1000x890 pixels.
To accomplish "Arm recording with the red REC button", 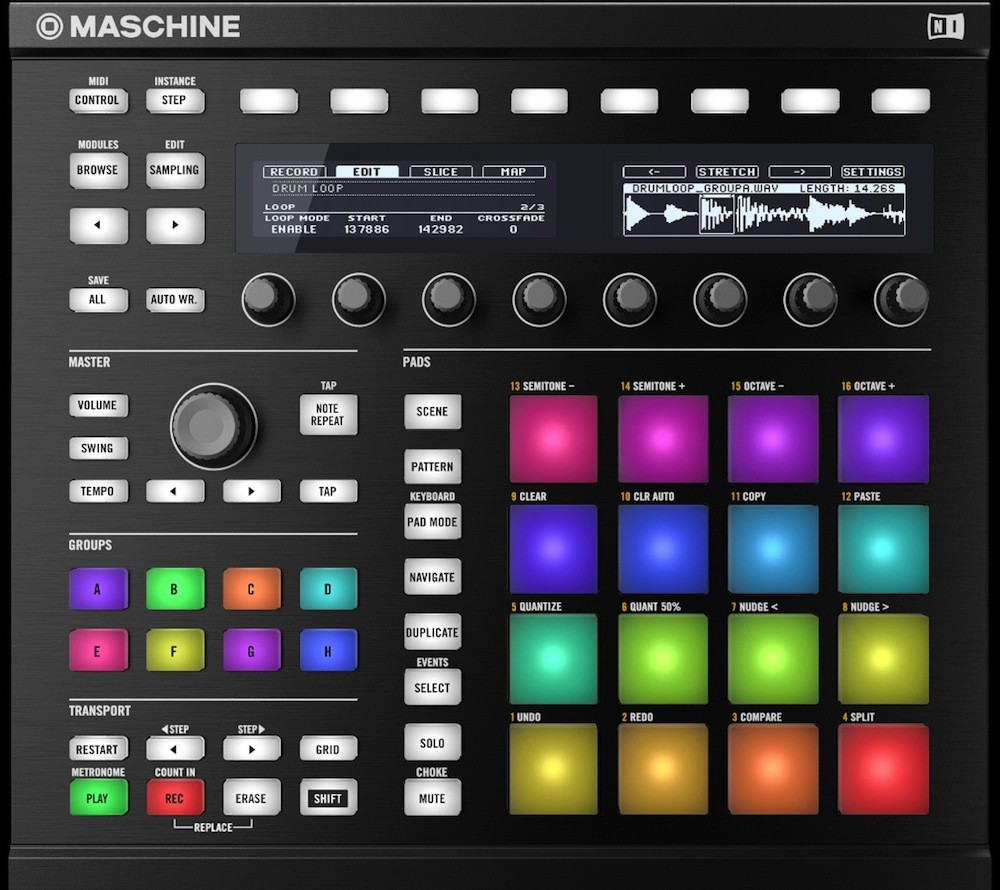I will (x=175, y=798).
